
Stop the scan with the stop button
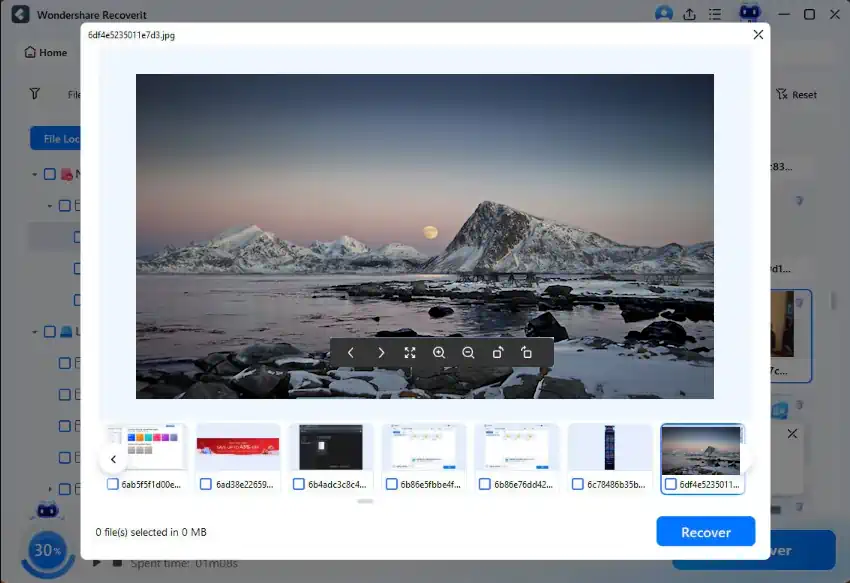(x=117, y=563)
